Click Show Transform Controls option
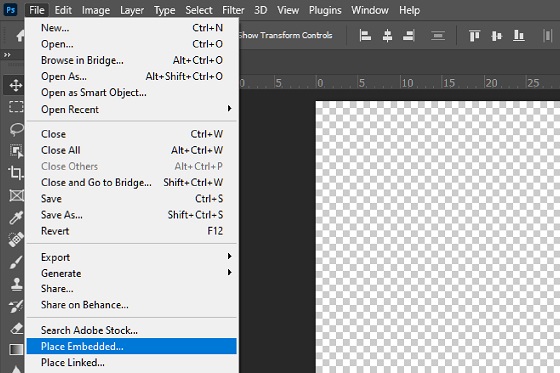 point(286,35)
